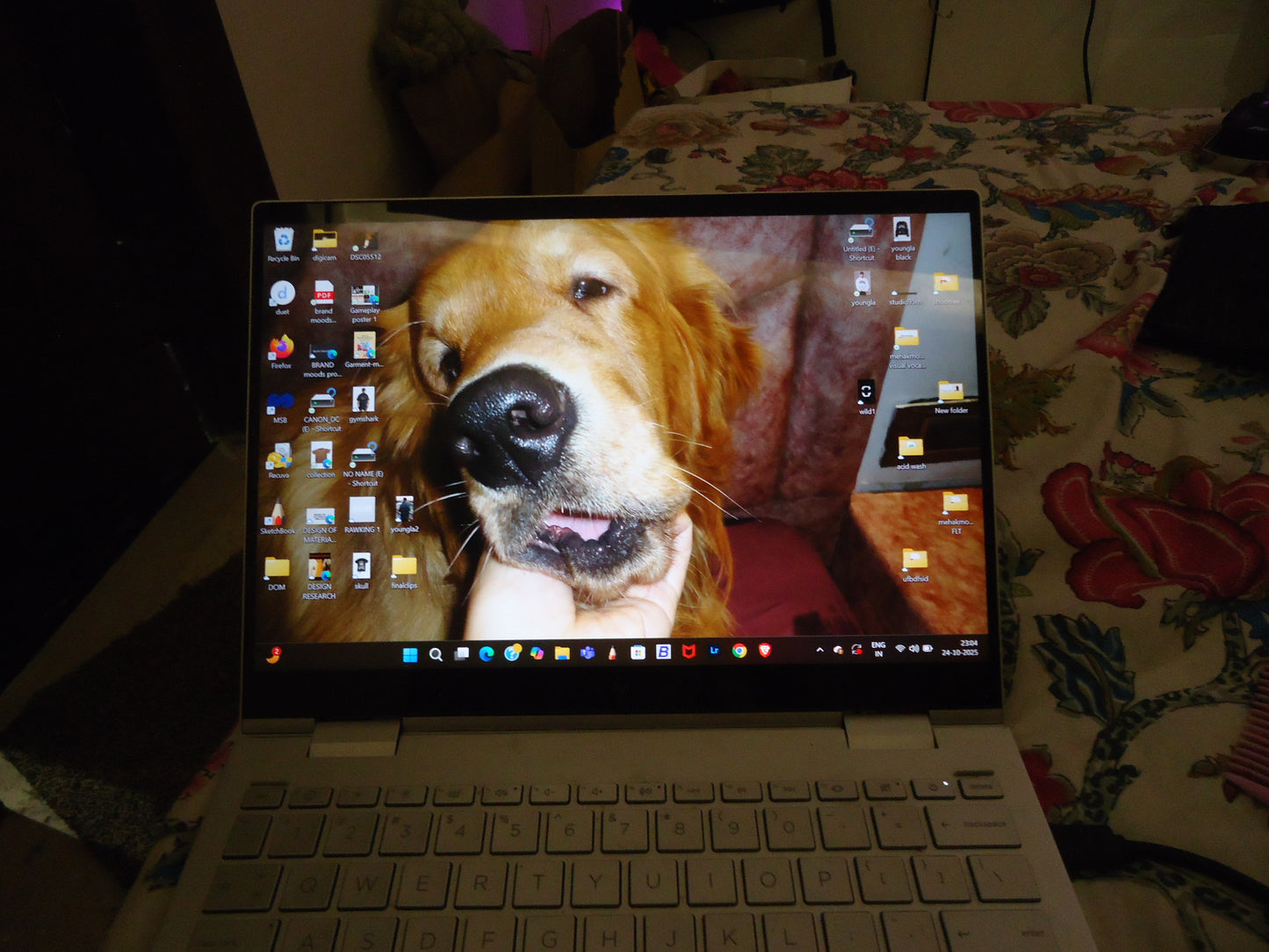Viewport: 1269px width, 952px height.
Task: Open the mehakmo FLT folder
Action: (955, 514)
